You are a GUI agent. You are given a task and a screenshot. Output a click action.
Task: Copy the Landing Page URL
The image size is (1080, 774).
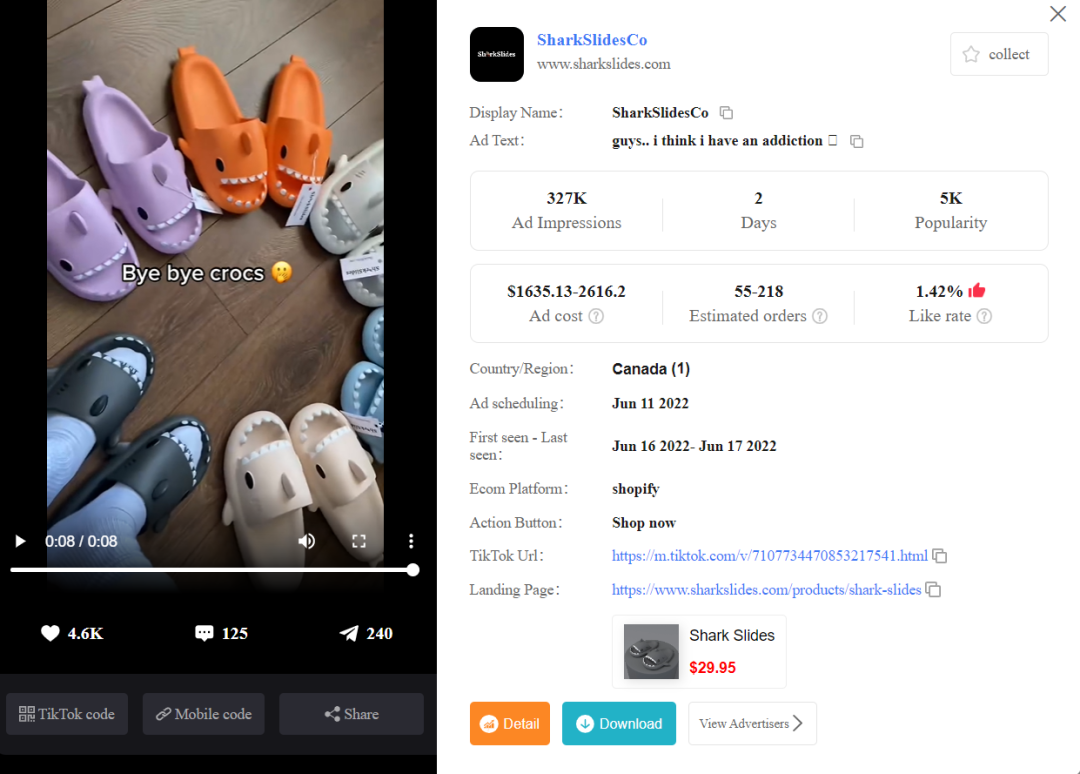coord(933,589)
